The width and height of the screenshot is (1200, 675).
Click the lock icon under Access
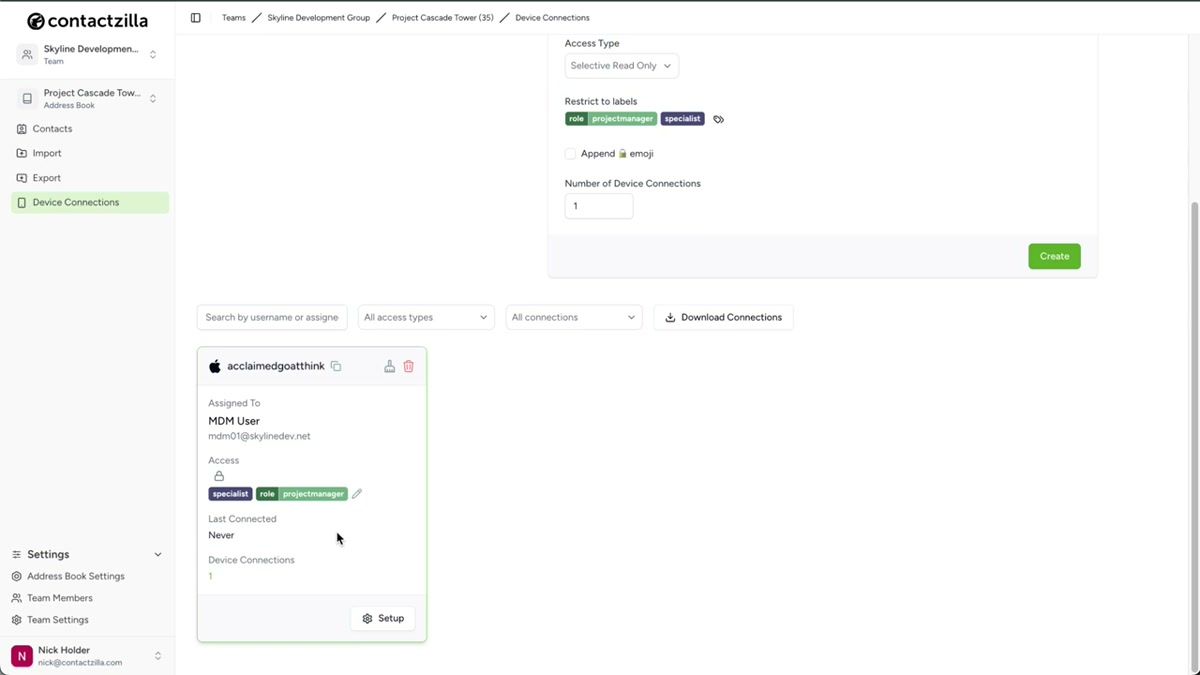pos(219,476)
